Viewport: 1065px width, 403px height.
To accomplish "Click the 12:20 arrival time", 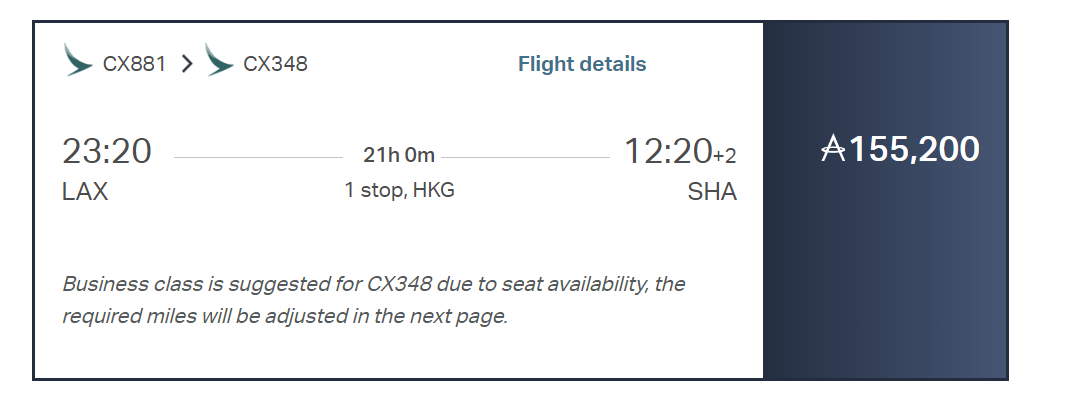I will point(667,152).
